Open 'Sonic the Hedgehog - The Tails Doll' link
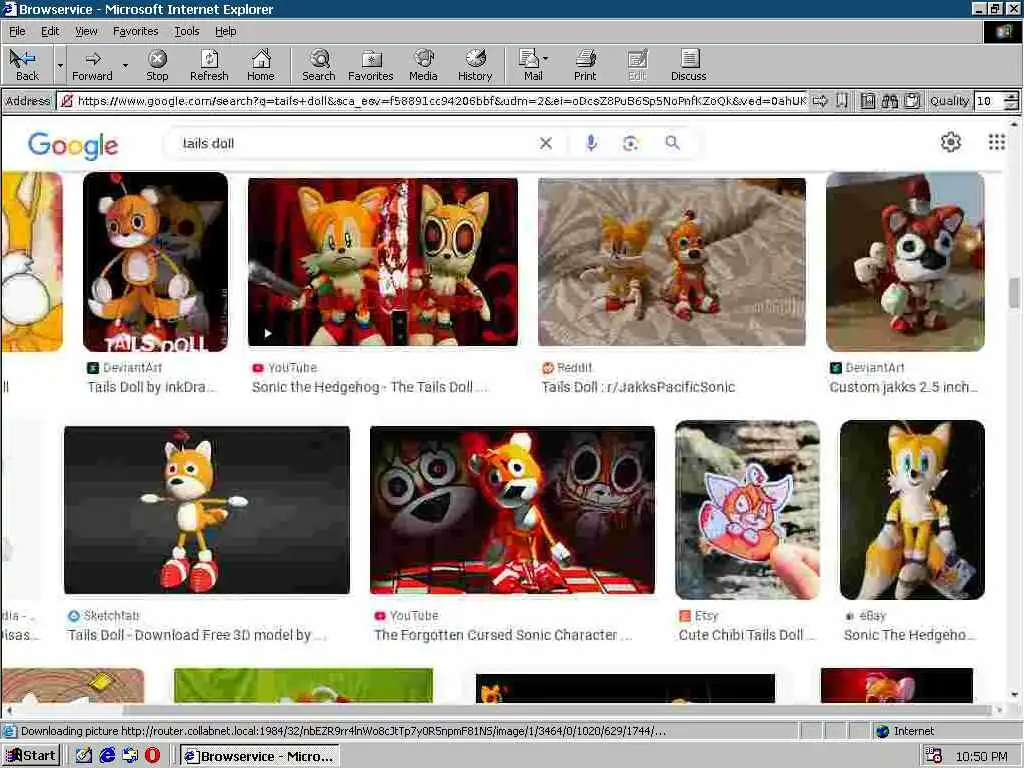This screenshot has width=1024, height=768. click(368, 387)
